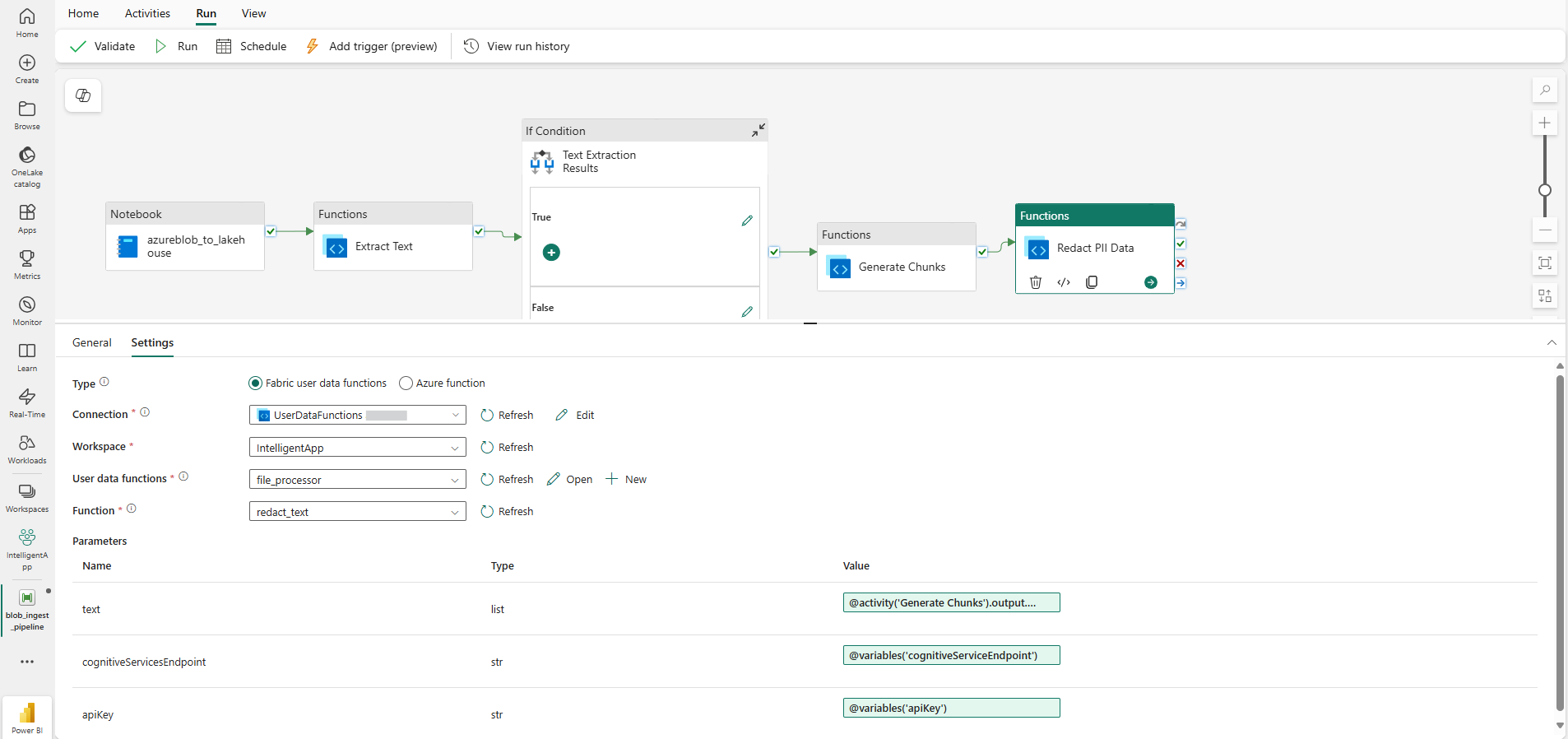Click the canvas zoom slider handle
Viewport: 1568px width, 739px height.
click(x=1545, y=190)
